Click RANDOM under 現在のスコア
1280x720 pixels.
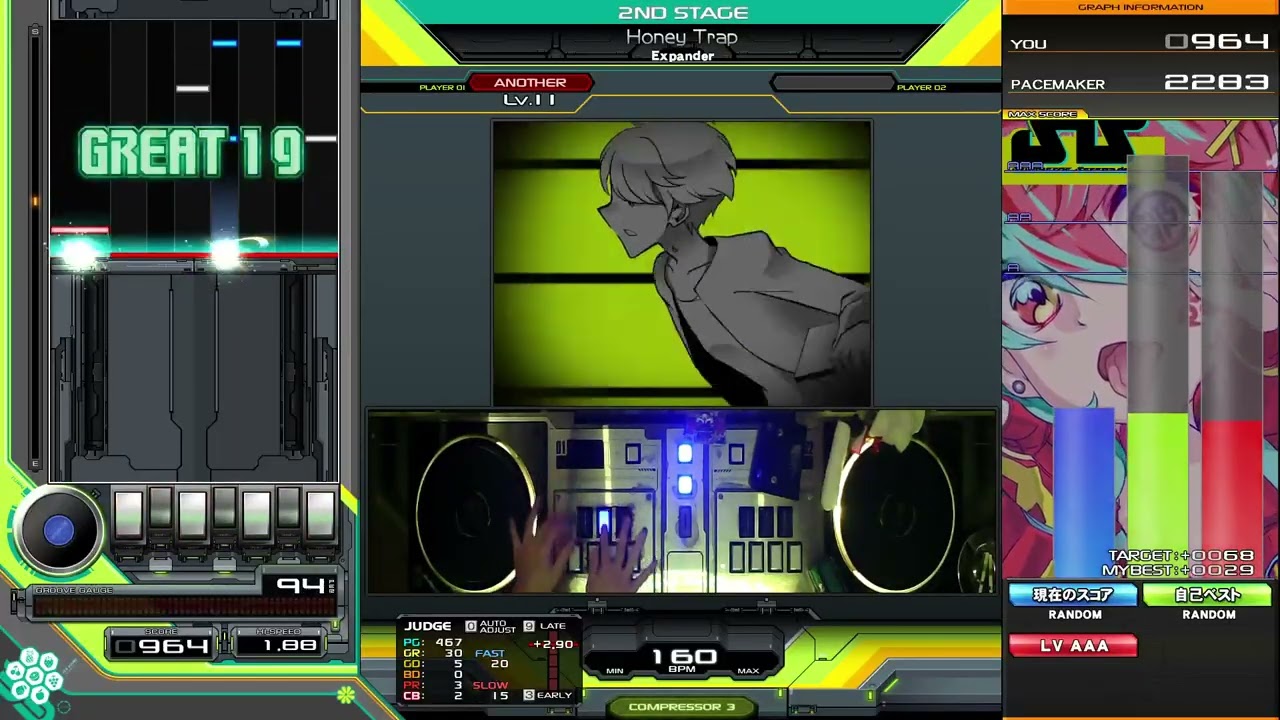tap(1074, 615)
